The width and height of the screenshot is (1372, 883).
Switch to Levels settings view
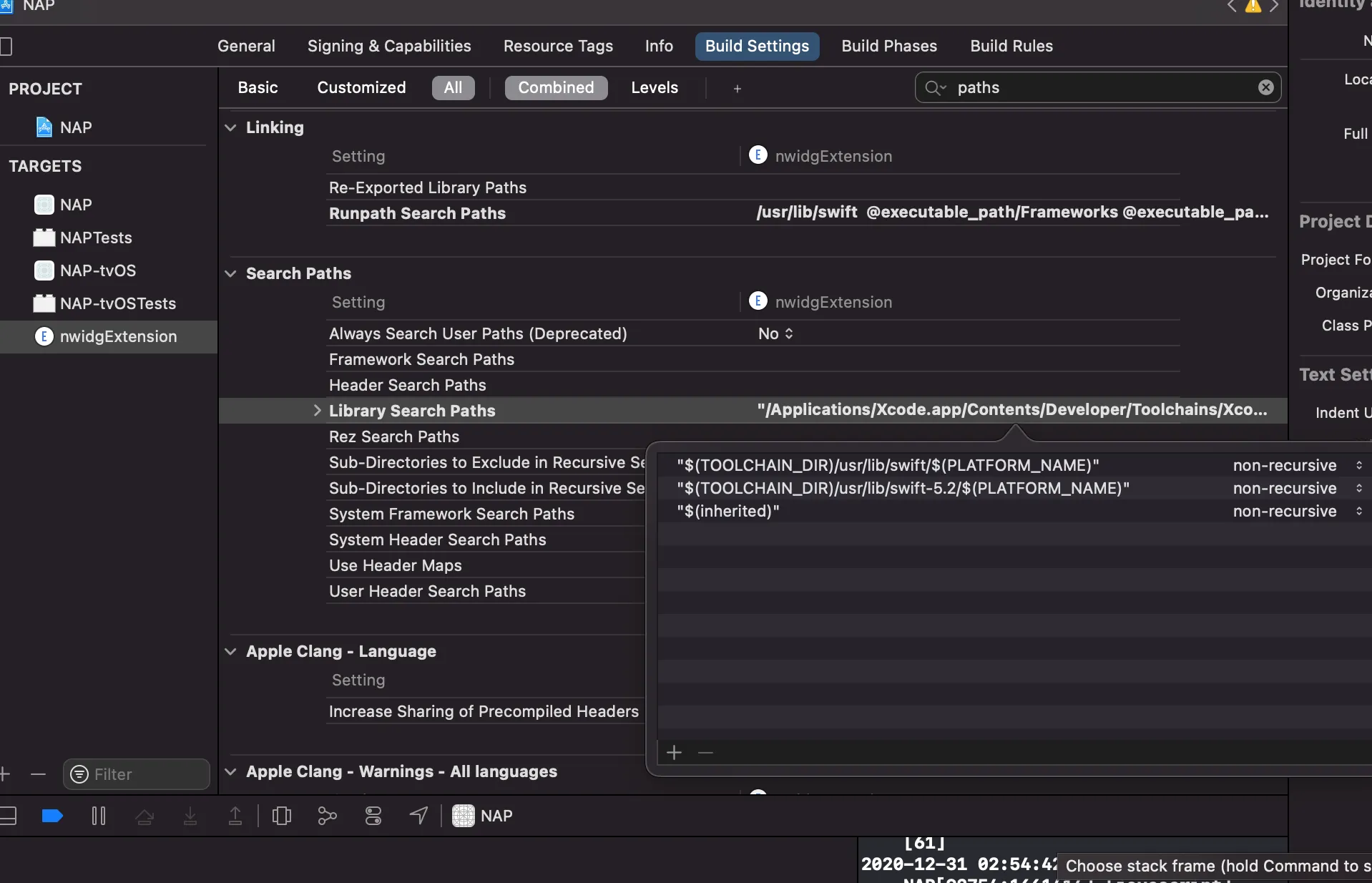[655, 87]
